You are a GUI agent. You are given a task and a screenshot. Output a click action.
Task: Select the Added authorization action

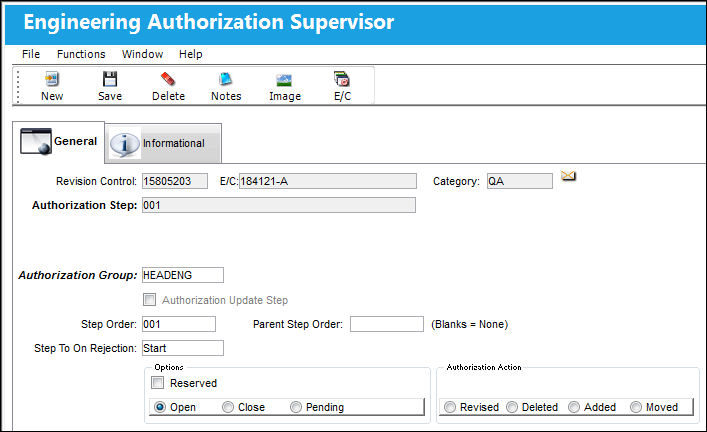(574, 407)
